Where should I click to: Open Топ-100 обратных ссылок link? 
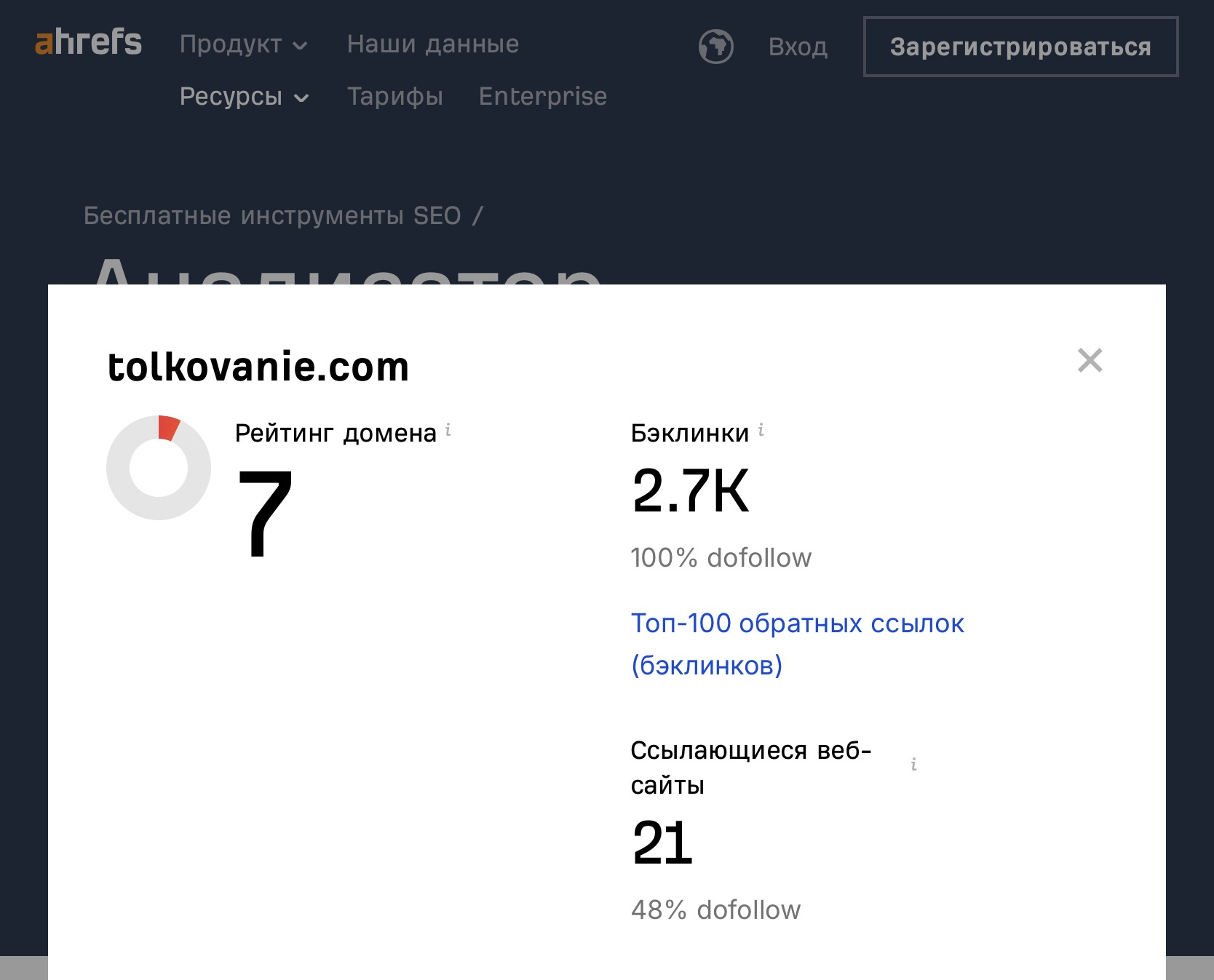pos(798,644)
